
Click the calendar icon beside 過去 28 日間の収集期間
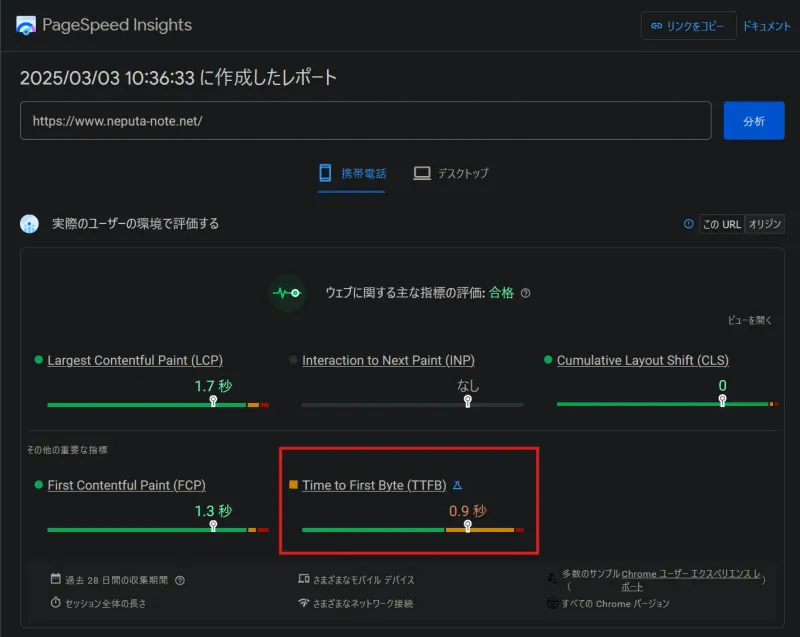pos(56,579)
